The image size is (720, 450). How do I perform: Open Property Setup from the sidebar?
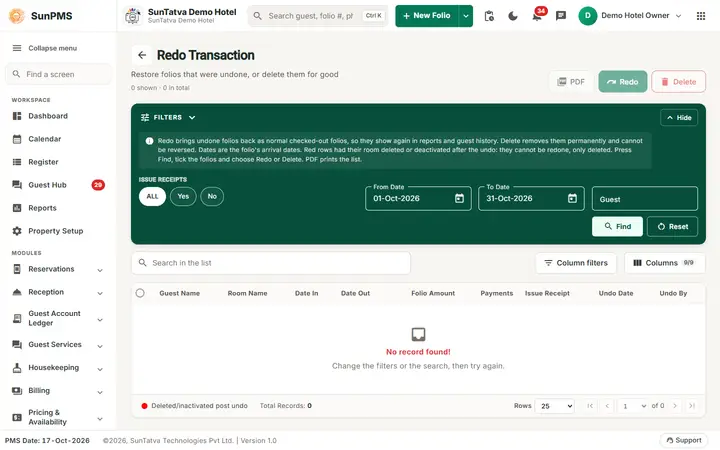[x=57, y=231]
